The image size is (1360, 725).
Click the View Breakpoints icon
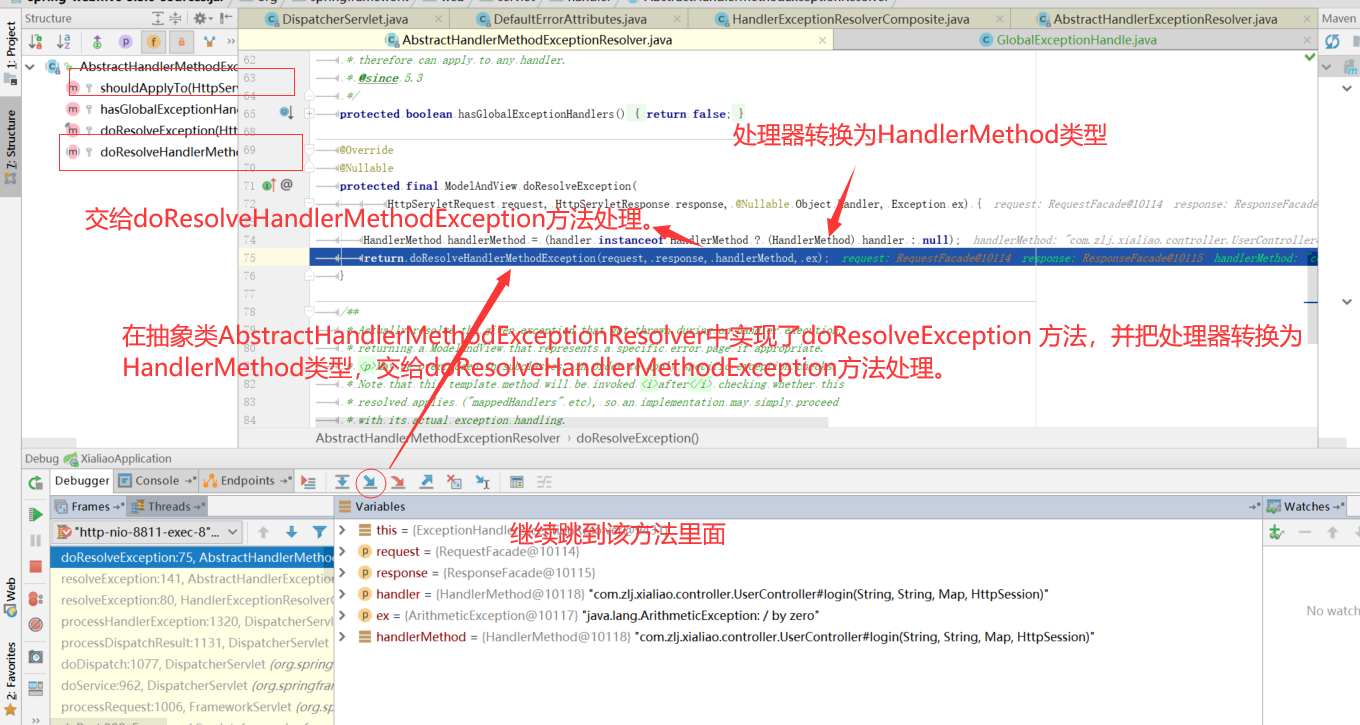click(x=36, y=598)
